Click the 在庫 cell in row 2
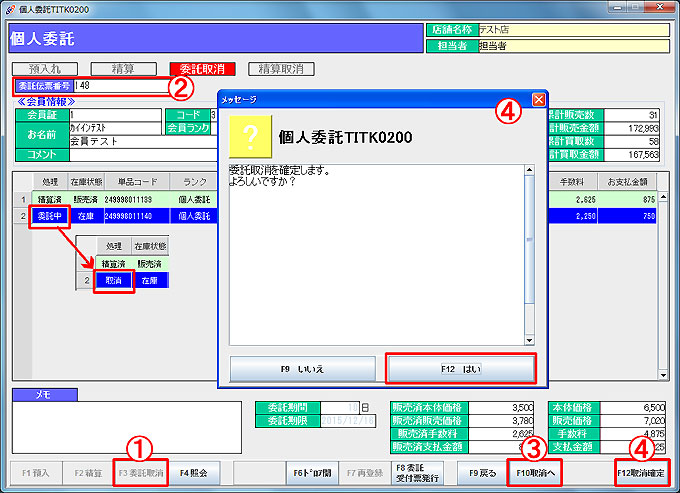Image resolution: width=680 pixels, height=493 pixels. coord(86,216)
